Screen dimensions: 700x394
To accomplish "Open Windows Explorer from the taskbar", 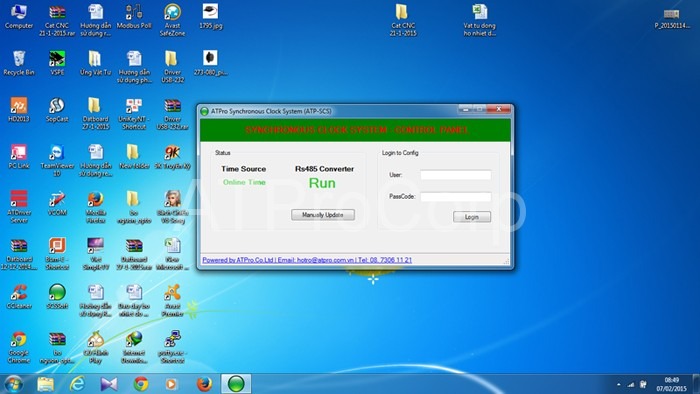I will pyautogui.click(x=46, y=384).
